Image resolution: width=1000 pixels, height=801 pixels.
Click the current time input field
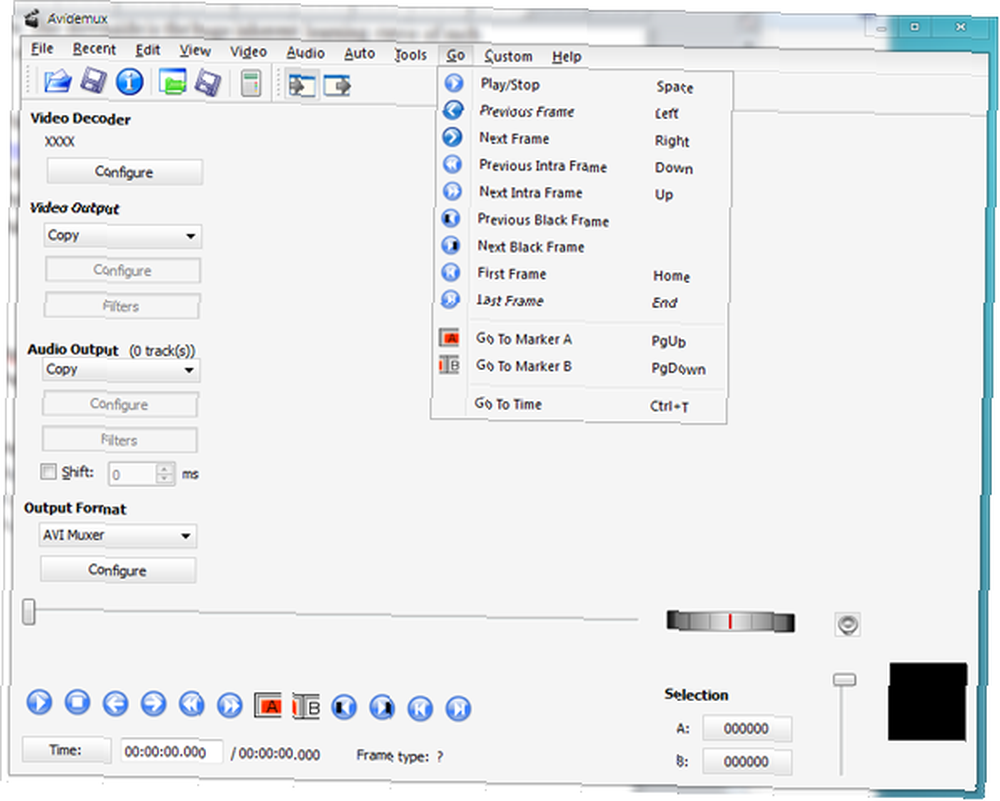[172, 752]
